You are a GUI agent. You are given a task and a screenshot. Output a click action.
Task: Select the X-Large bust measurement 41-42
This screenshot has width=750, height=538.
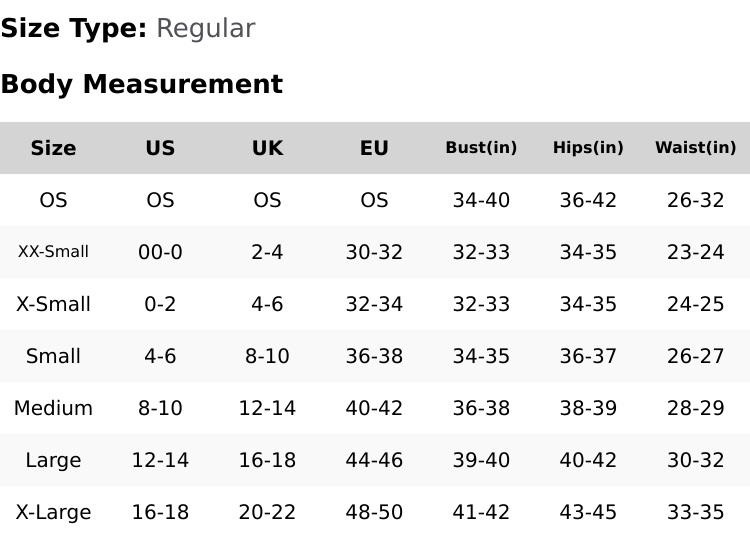(x=481, y=512)
